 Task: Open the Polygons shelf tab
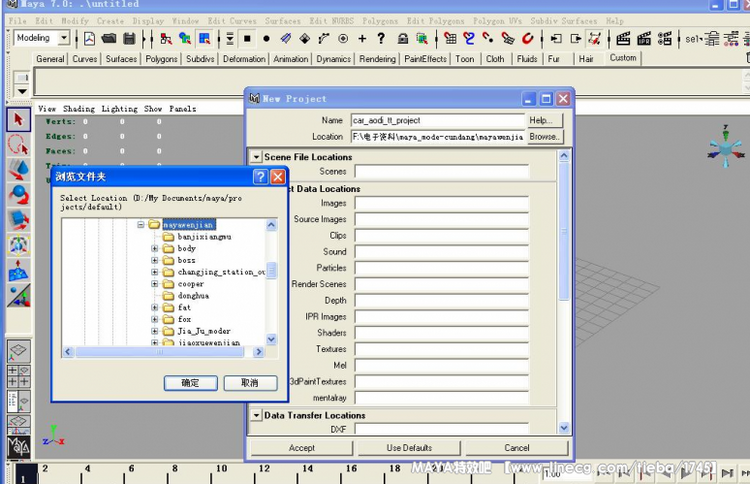point(161,59)
